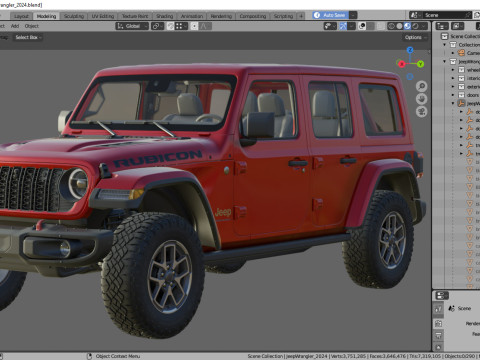The image size is (480, 360).
Task: Open the Animation workspace tab
Action: [x=192, y=16]
